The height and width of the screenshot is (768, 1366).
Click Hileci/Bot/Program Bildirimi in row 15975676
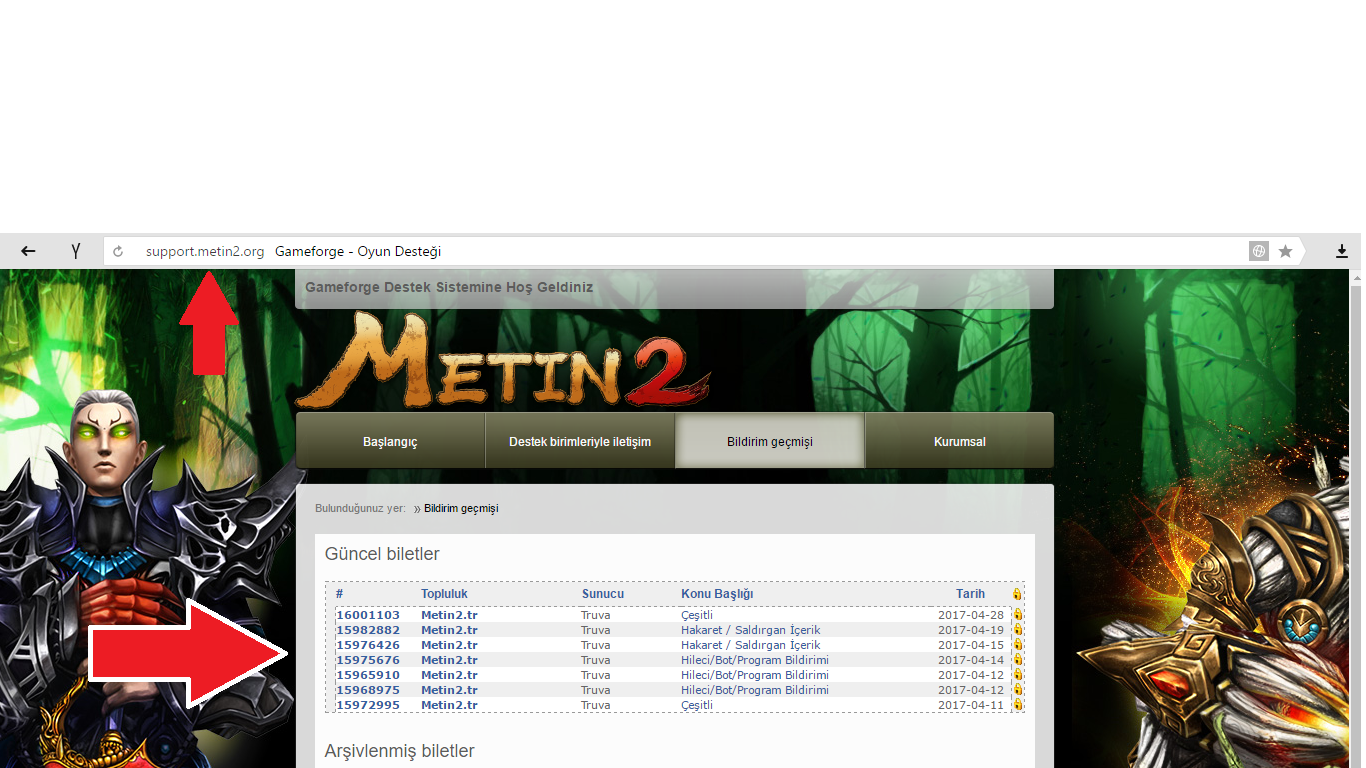pos(755,660)
